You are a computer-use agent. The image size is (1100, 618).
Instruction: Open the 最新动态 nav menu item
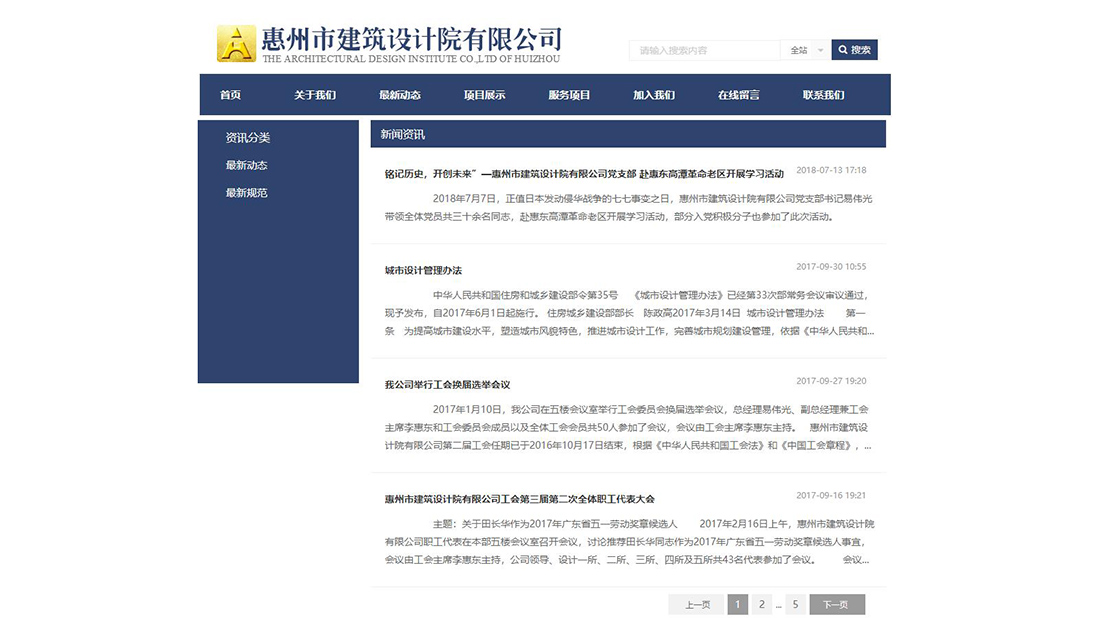click(x=400, y=95)
